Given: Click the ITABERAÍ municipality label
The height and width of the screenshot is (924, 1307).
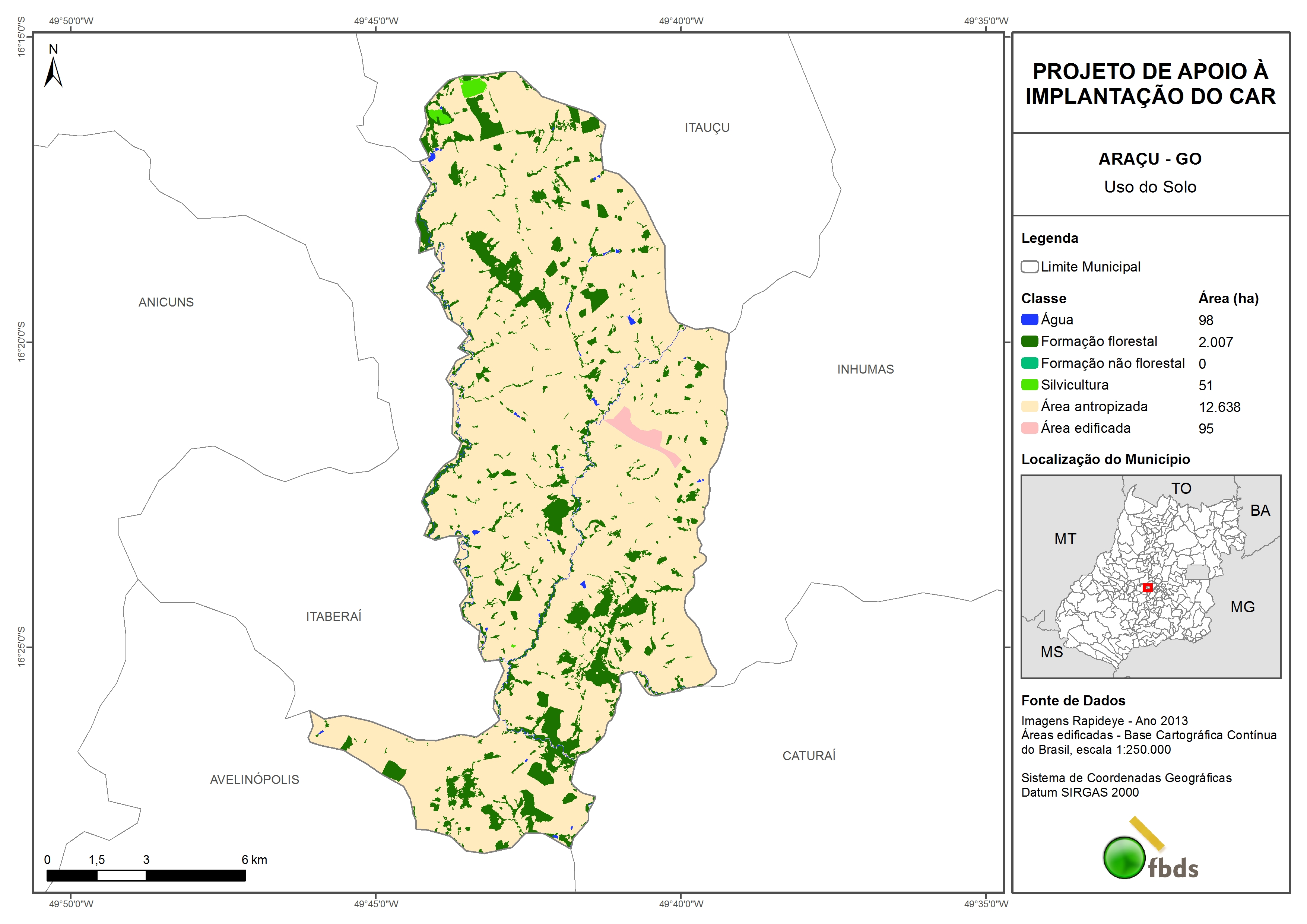Looking at the screenshot, I should tap(334, 617).
